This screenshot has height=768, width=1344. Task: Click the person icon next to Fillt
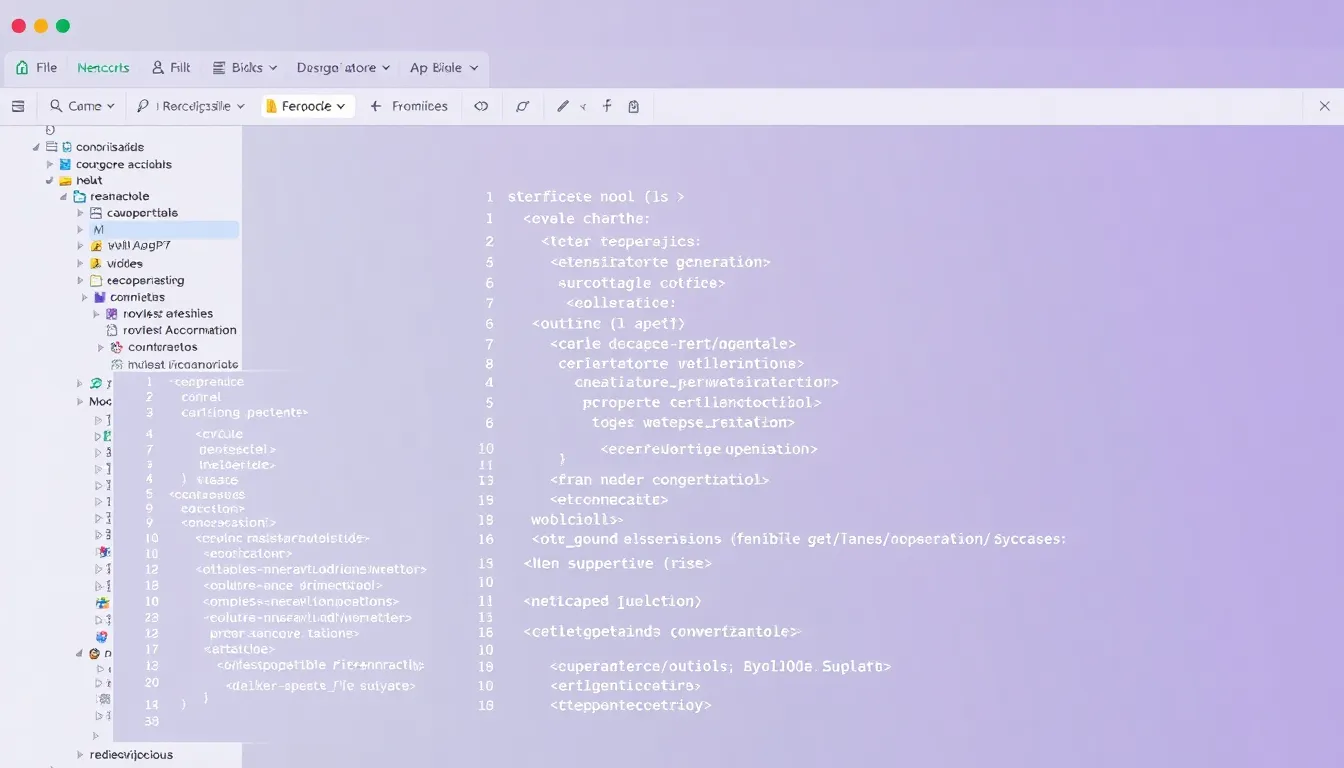157,67
